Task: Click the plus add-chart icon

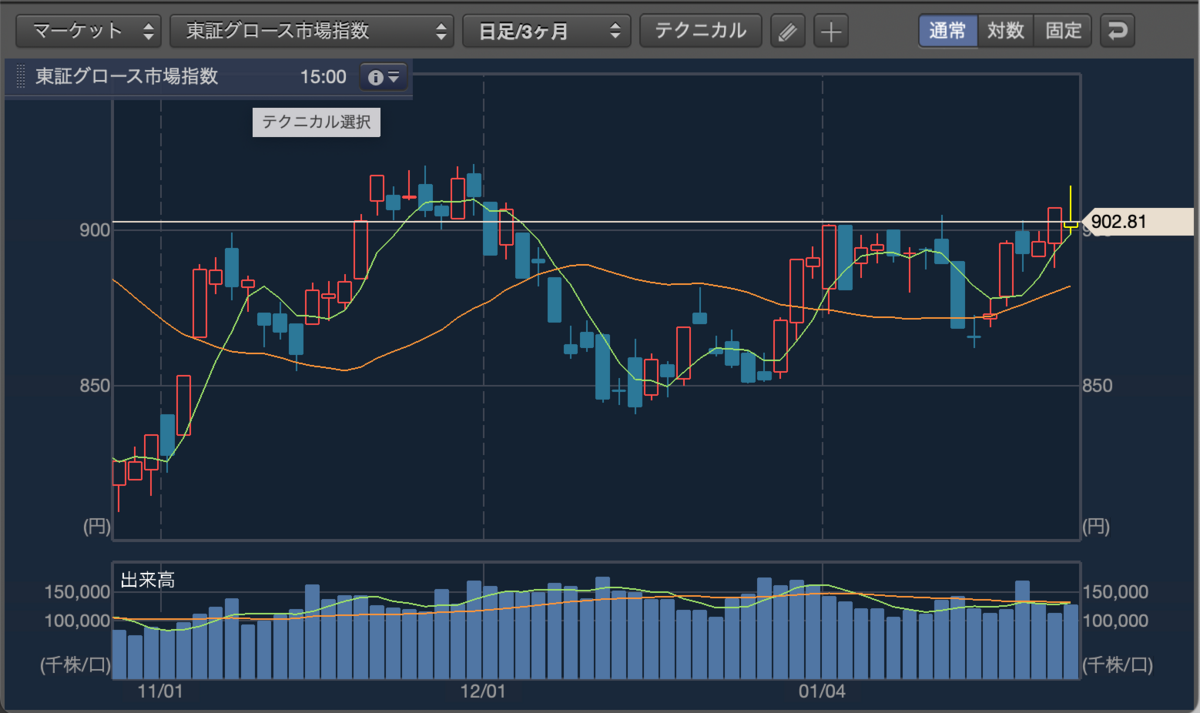Action: [x=830, y=31]
